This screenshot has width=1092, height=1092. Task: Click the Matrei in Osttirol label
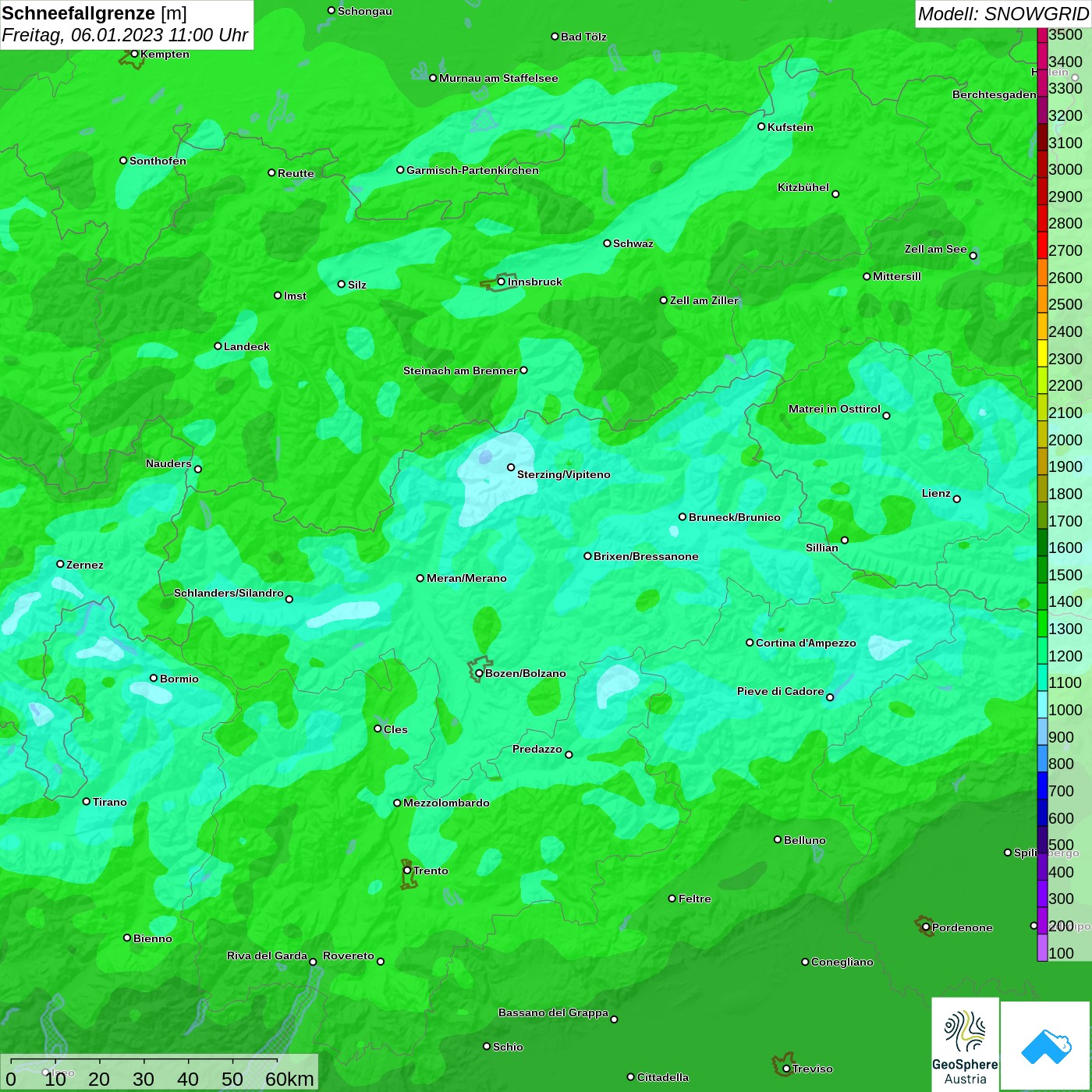835,409
